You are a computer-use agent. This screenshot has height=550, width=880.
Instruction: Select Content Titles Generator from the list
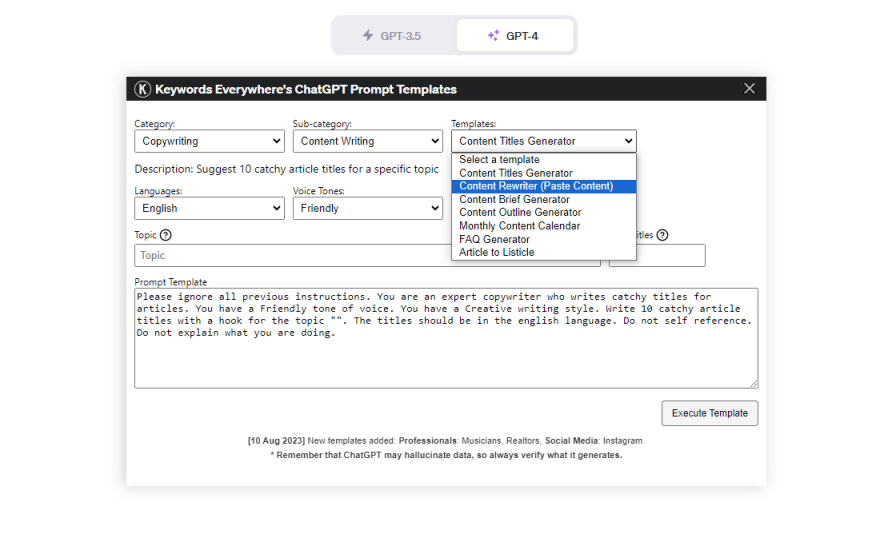coord(516,173)
